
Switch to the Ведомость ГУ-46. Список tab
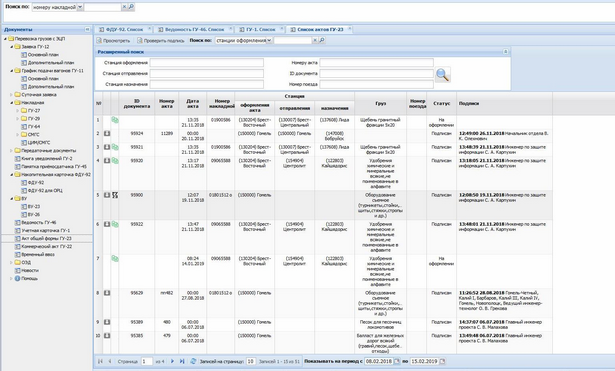(x=195, y=29)
